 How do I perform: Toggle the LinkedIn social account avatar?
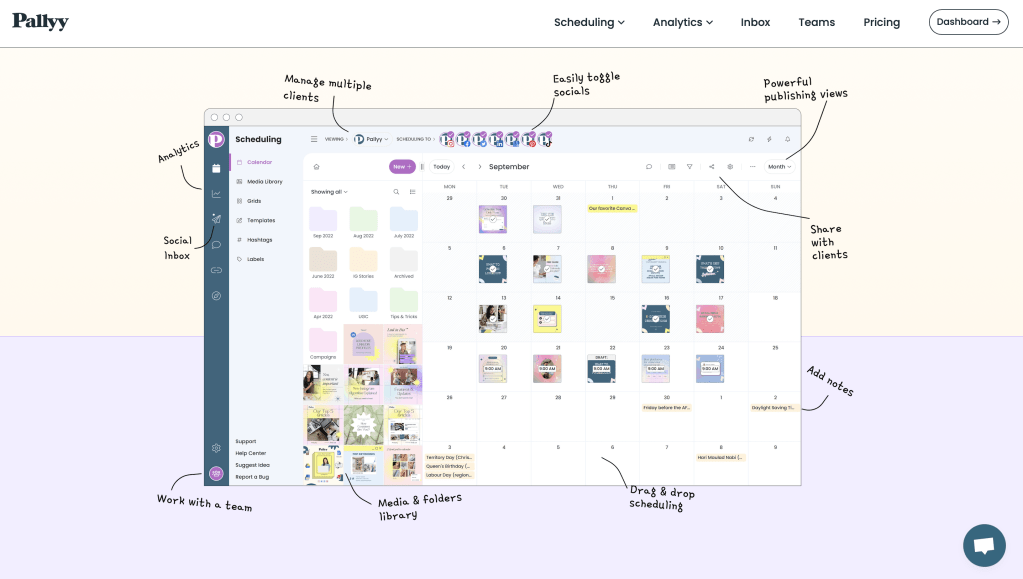(x=496, y=140)
